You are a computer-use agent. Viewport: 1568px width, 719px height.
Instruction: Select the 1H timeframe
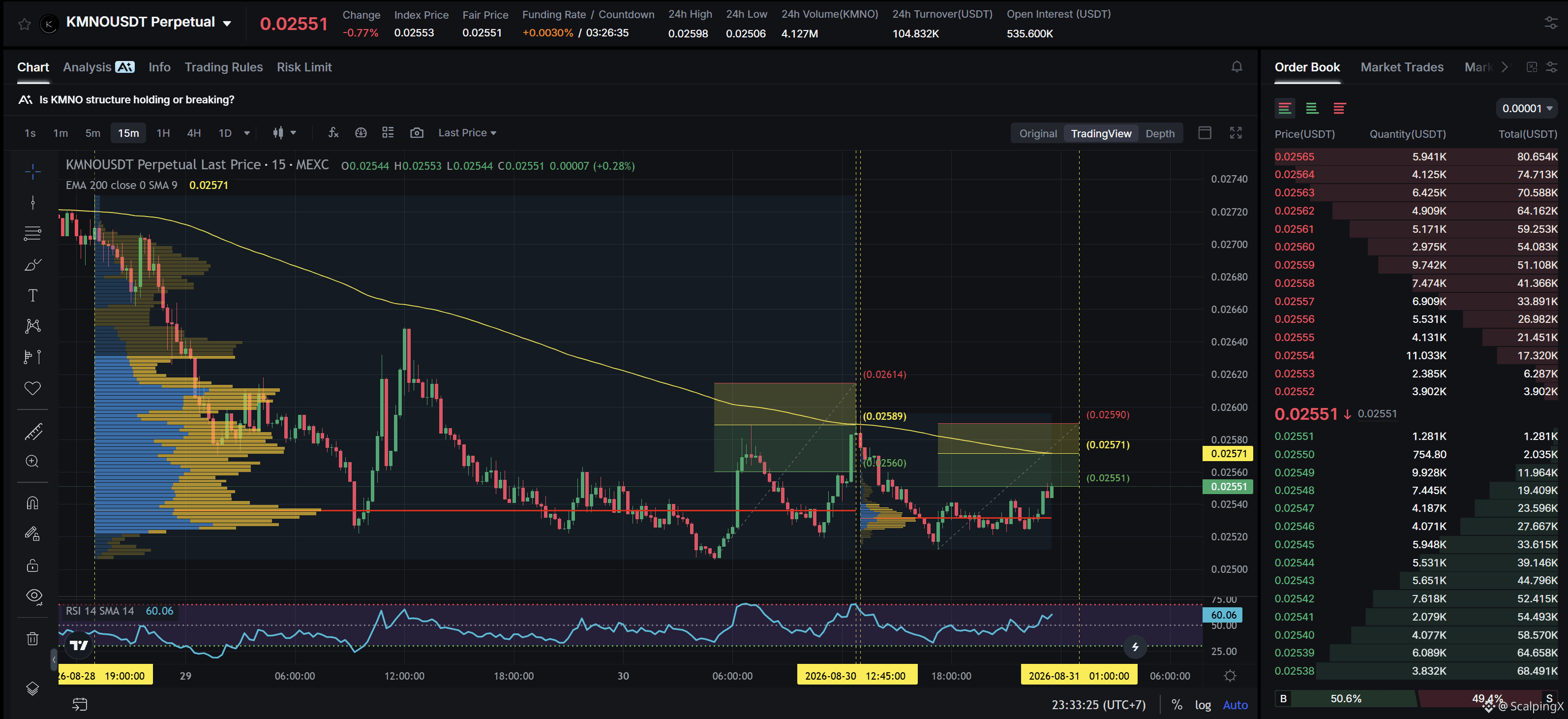click(163, 133)
